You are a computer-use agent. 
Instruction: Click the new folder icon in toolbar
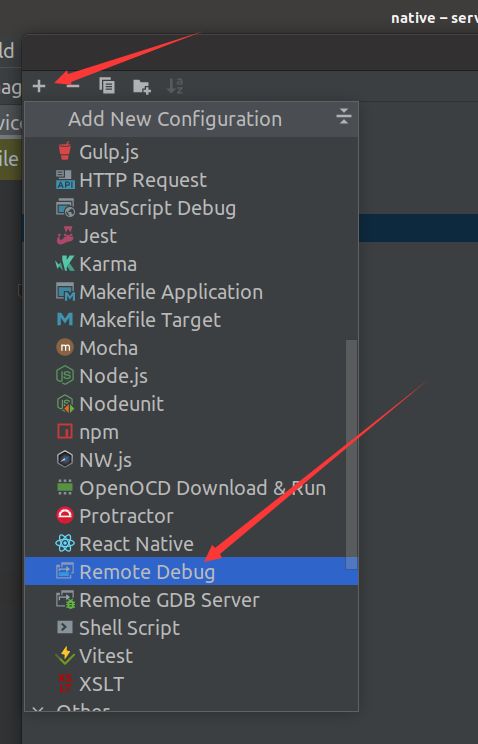click(141, 86)
